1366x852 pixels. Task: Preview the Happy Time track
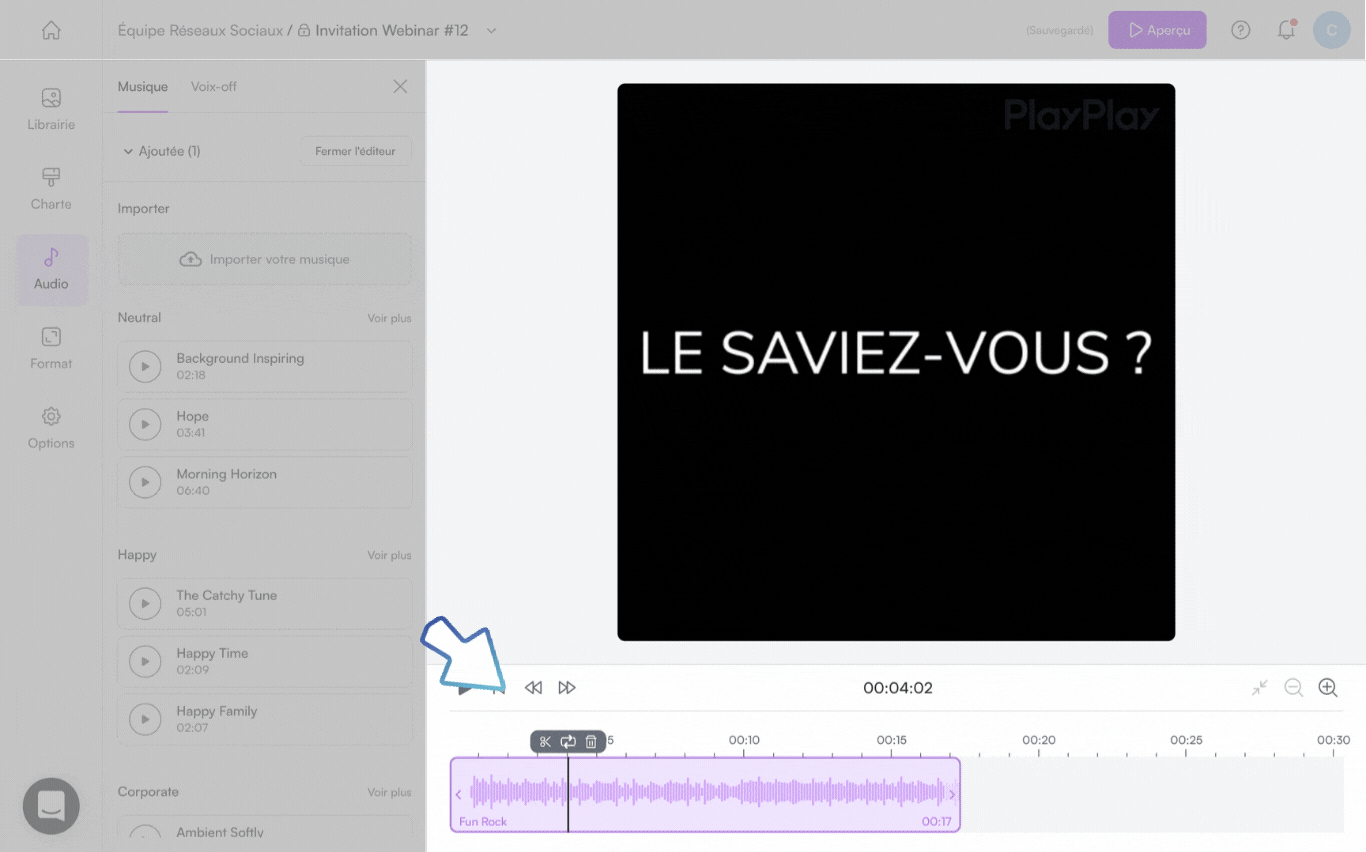pos(145,662)
